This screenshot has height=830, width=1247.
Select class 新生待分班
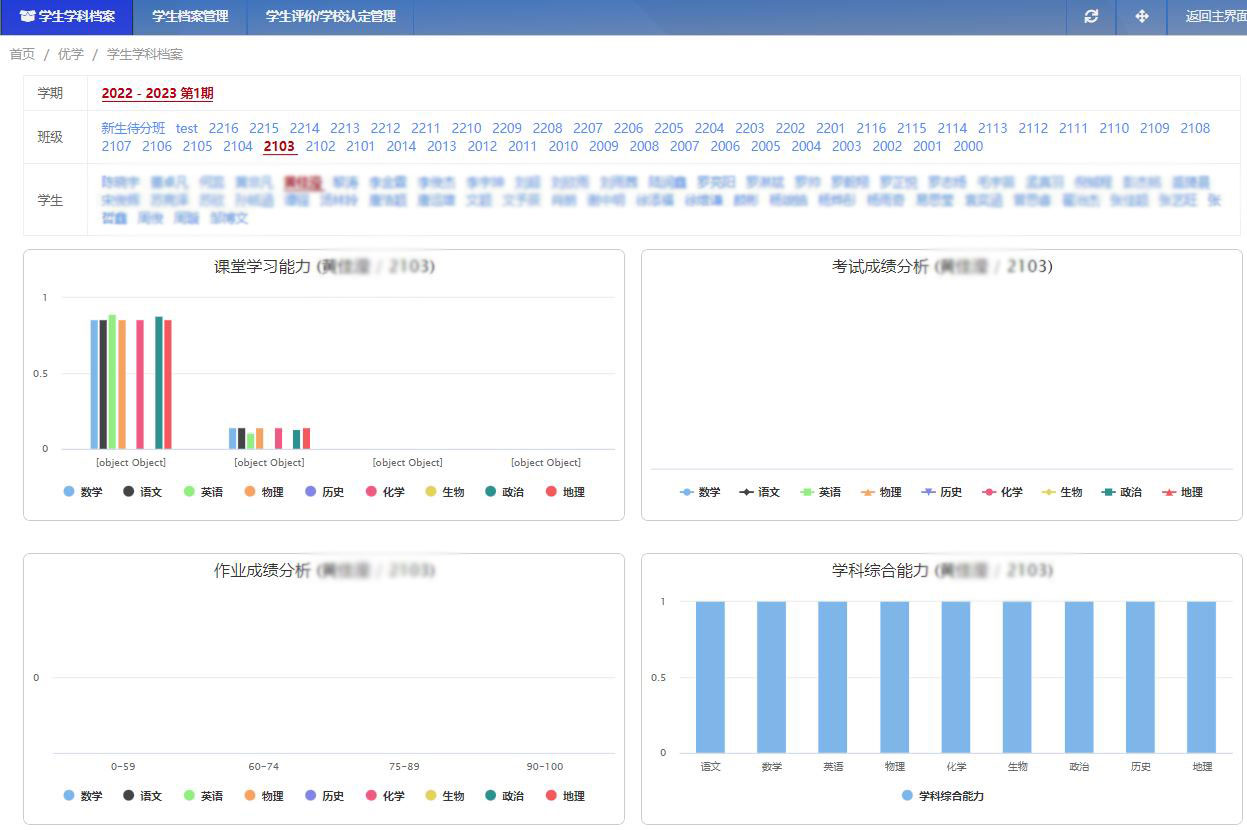(x=133, y=128)
